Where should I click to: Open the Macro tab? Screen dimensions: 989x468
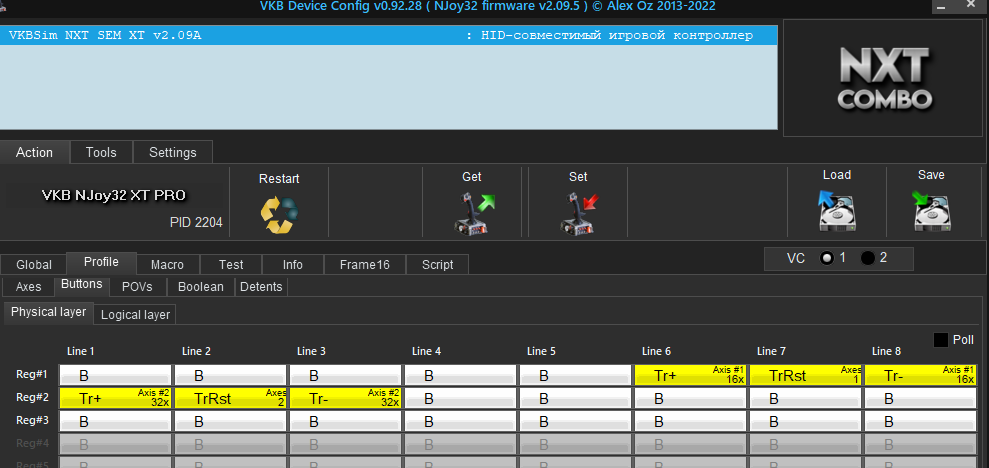(x=167, y=265)
